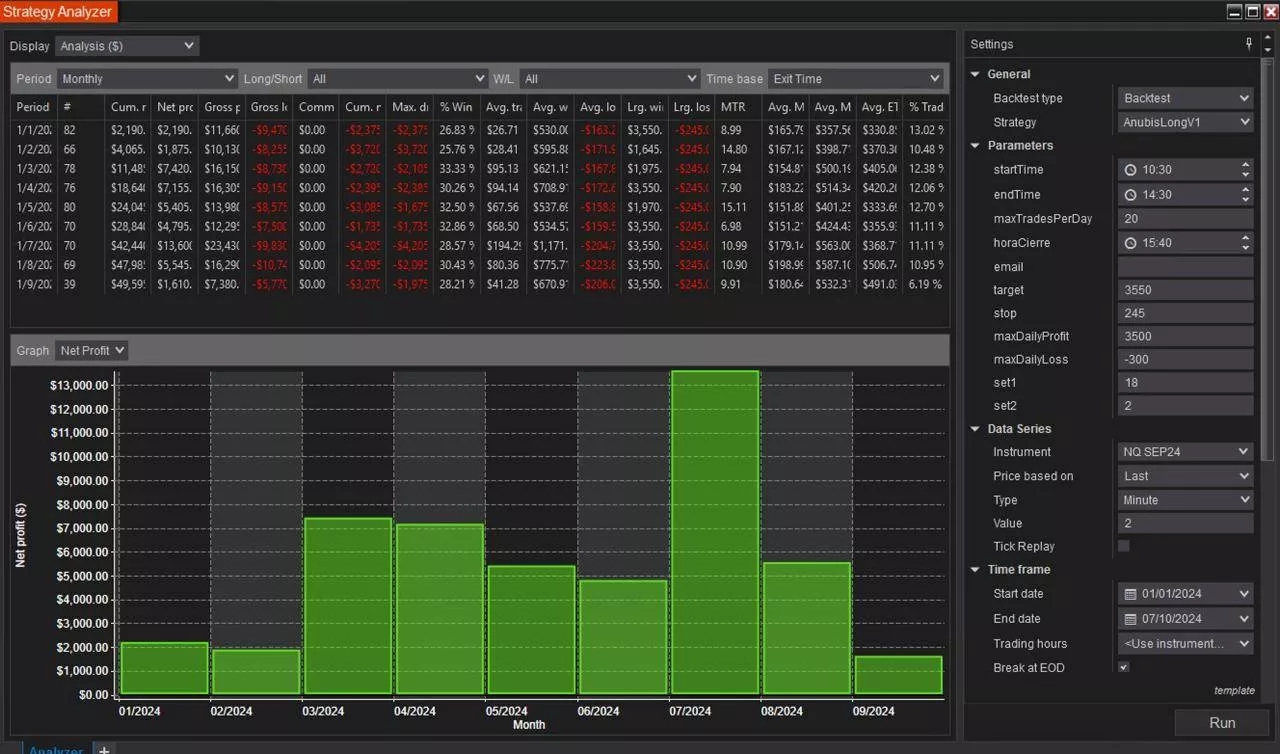Screen dimensions: 1280x754
Task: Click the template link
Action: coord(1233,690)
